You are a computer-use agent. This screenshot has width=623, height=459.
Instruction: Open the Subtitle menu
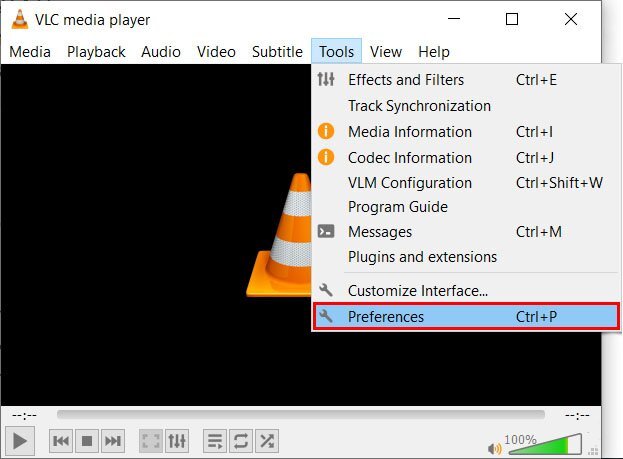click(277, 52)
